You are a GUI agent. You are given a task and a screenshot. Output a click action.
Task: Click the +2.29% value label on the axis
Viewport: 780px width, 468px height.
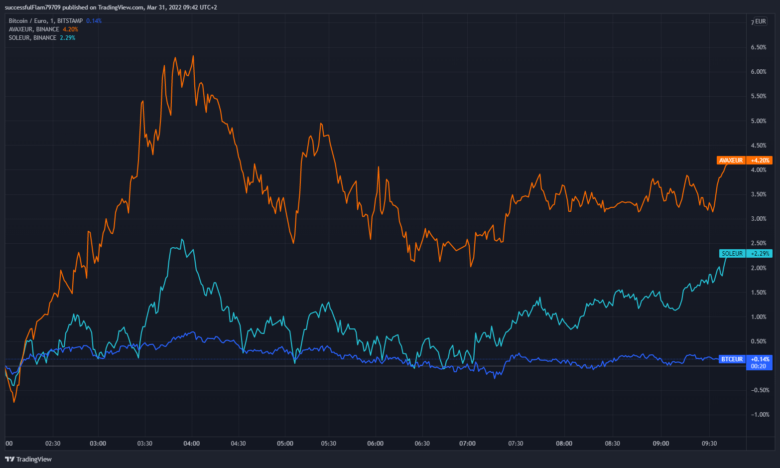760,254
